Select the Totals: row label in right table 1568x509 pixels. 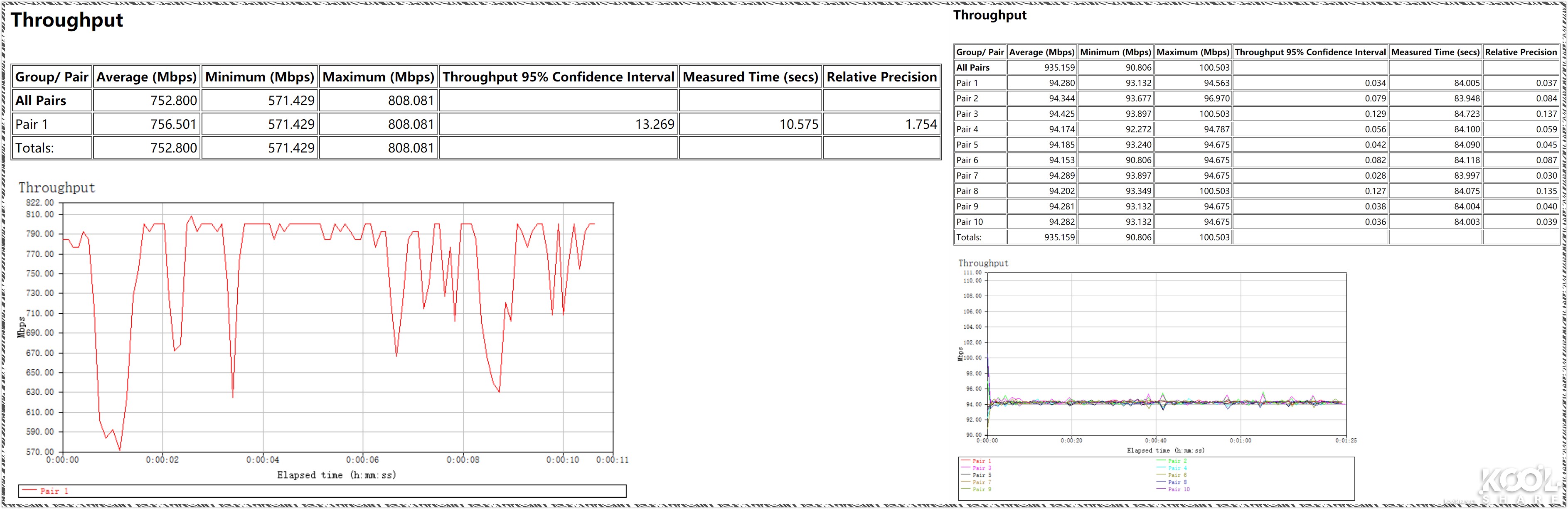[x=968, y=237]
